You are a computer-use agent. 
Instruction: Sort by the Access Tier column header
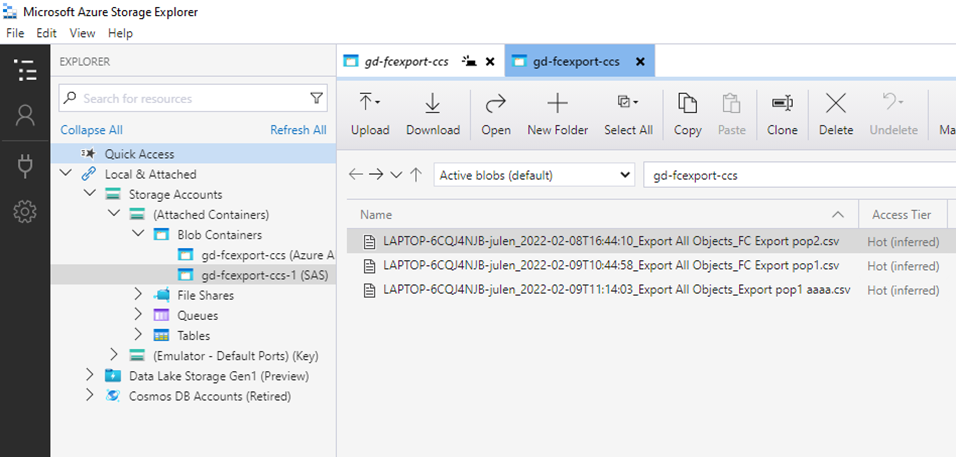[902, 214]
